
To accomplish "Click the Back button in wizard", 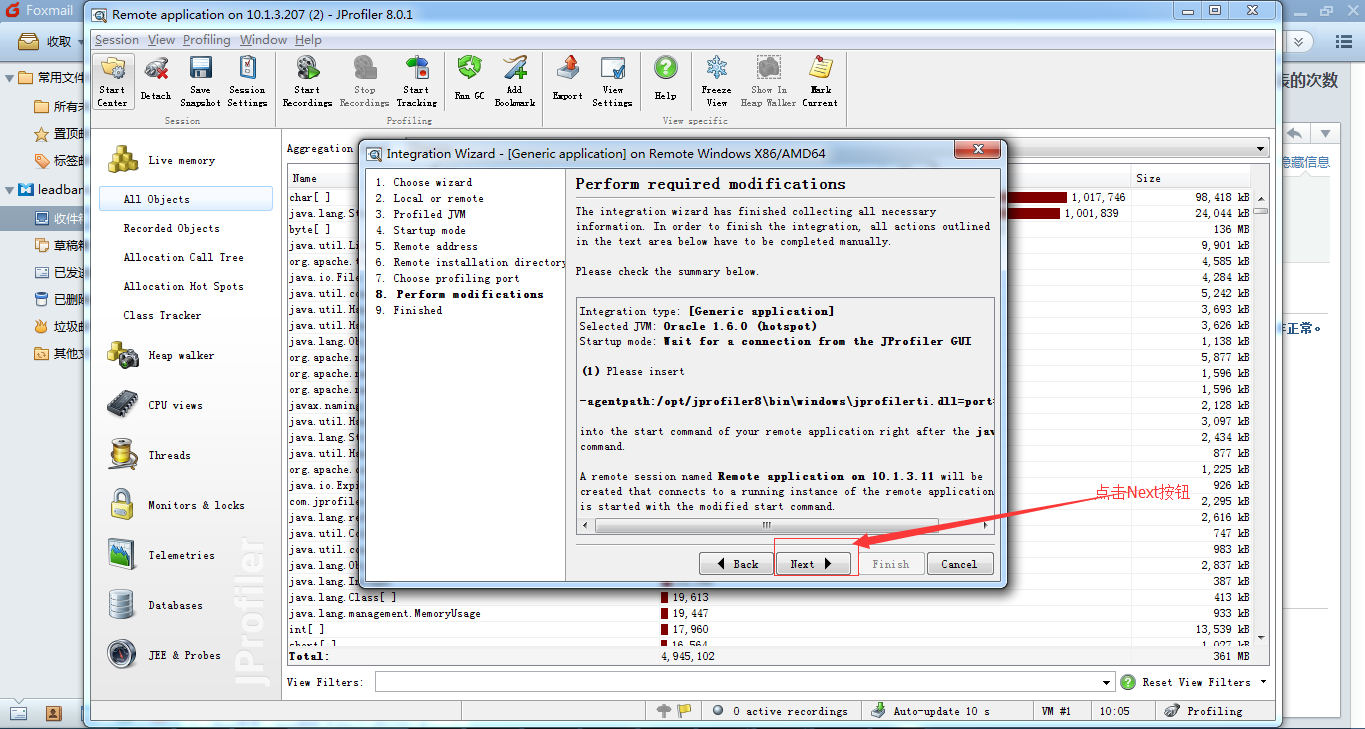I will coord(736,564).
